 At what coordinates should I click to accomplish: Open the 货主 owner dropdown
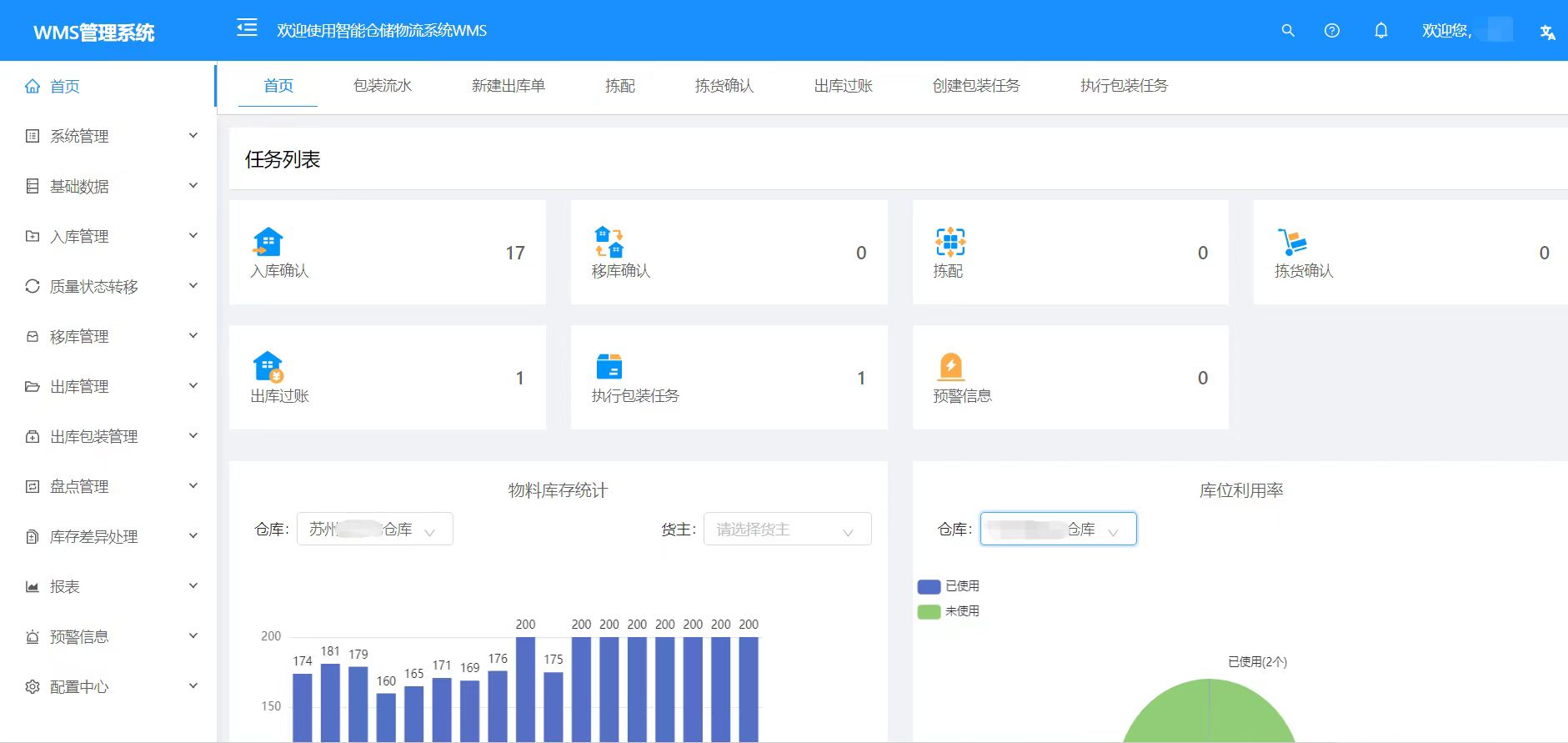(x=787, y=530)
